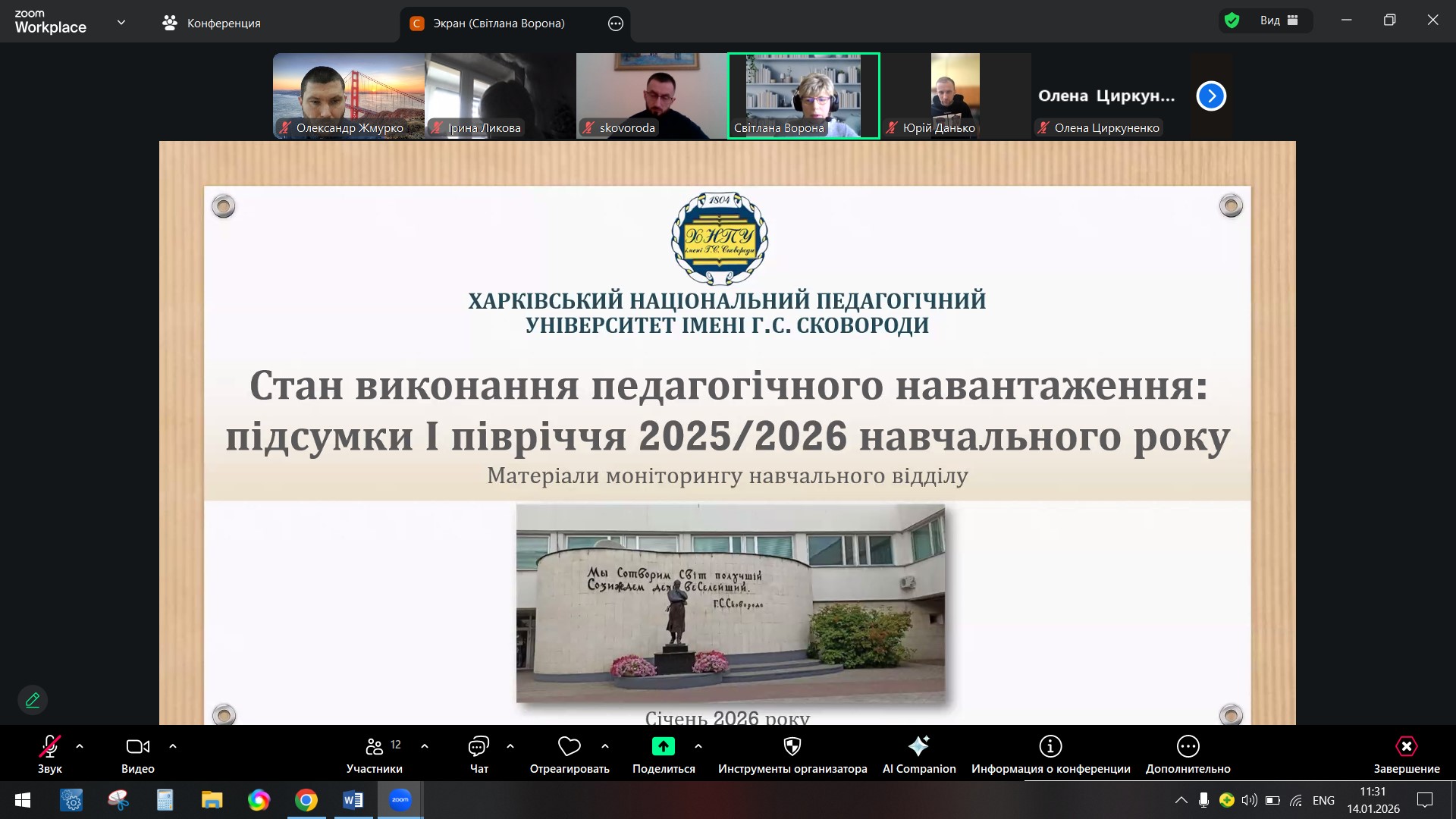Open the AI Companion panel
Screen dimensions: 1456x819
pyautogui.click(x=918, y=747)
